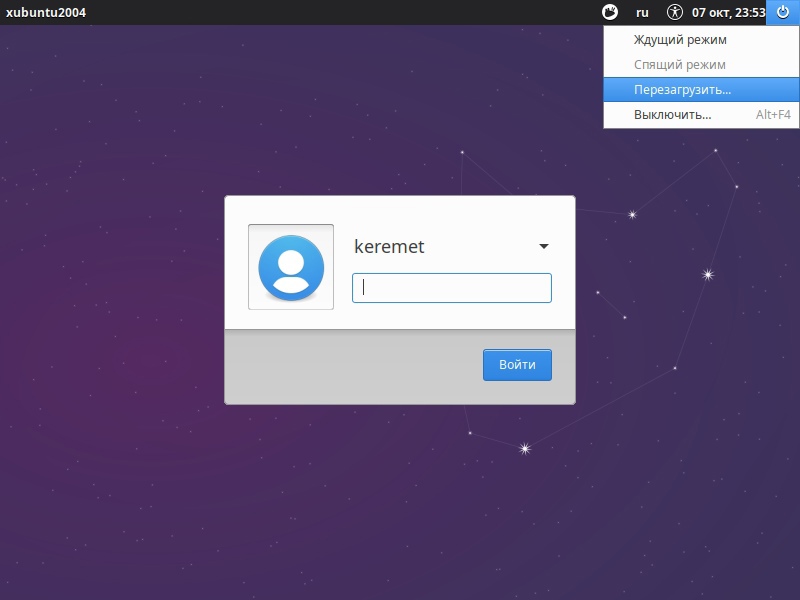Screen dimensions: 800x600
Task: Select "Спящий режим" from the power menu
Action: pos(680,65)
